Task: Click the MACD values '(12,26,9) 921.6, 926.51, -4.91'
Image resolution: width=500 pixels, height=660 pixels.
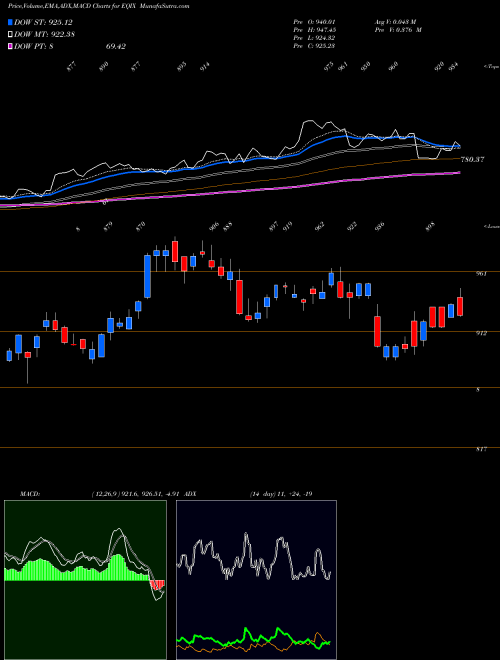Action: pos(136,494)
